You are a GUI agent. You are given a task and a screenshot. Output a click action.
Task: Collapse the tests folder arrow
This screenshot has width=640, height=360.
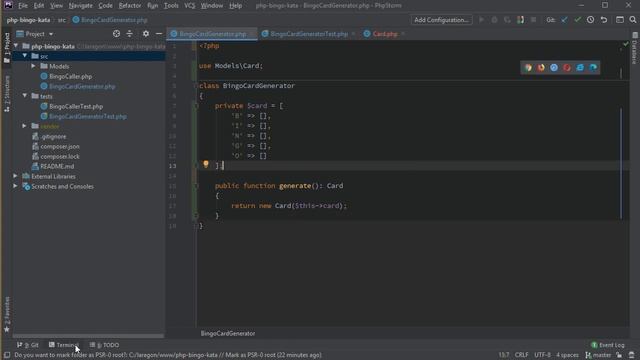pyautogui.click(x=25, y=96)
